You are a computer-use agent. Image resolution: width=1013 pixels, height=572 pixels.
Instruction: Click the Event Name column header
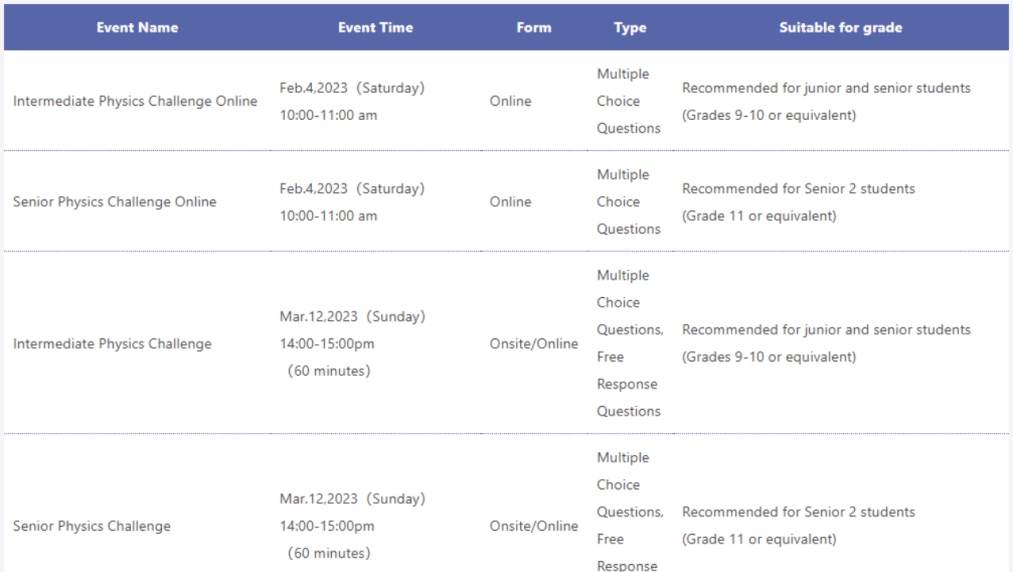click(137, 27)
